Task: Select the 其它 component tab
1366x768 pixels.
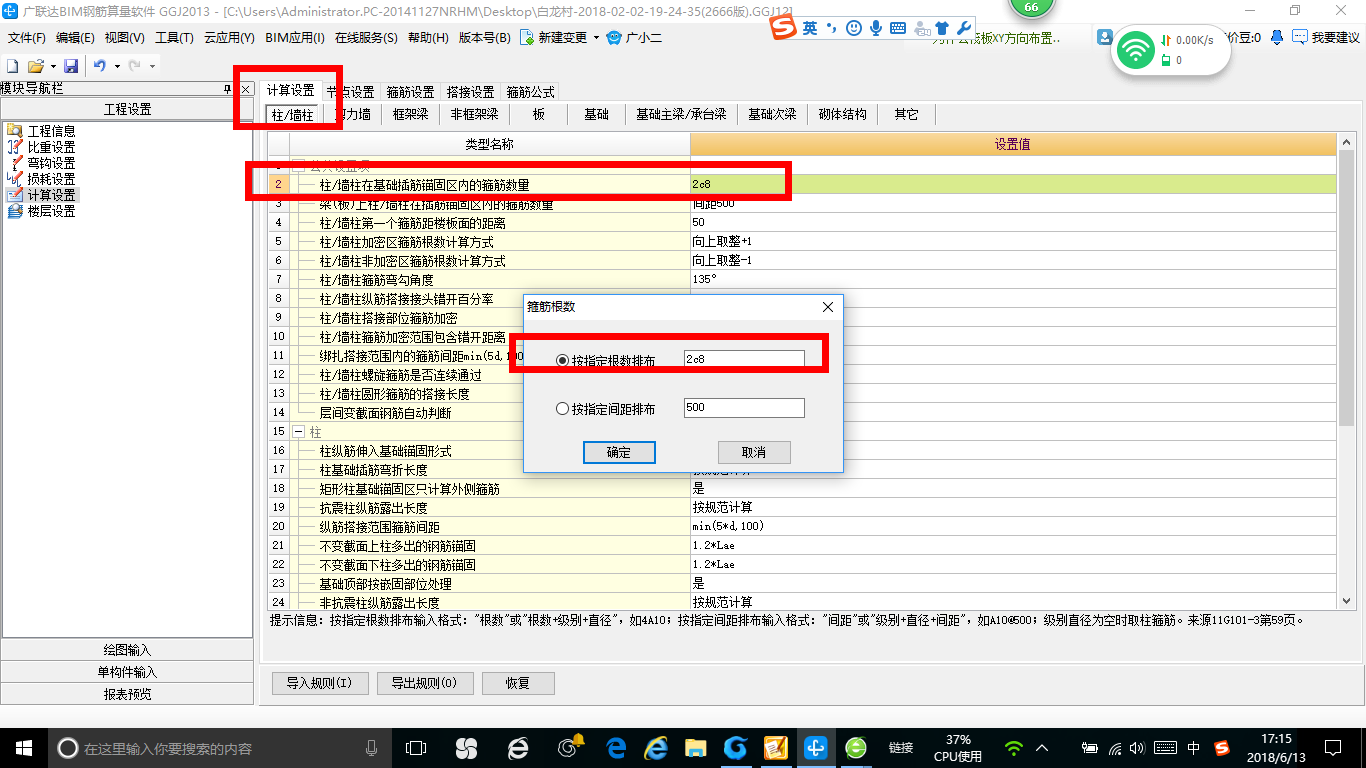Action: pyautogui.click(x=906, y=115)
